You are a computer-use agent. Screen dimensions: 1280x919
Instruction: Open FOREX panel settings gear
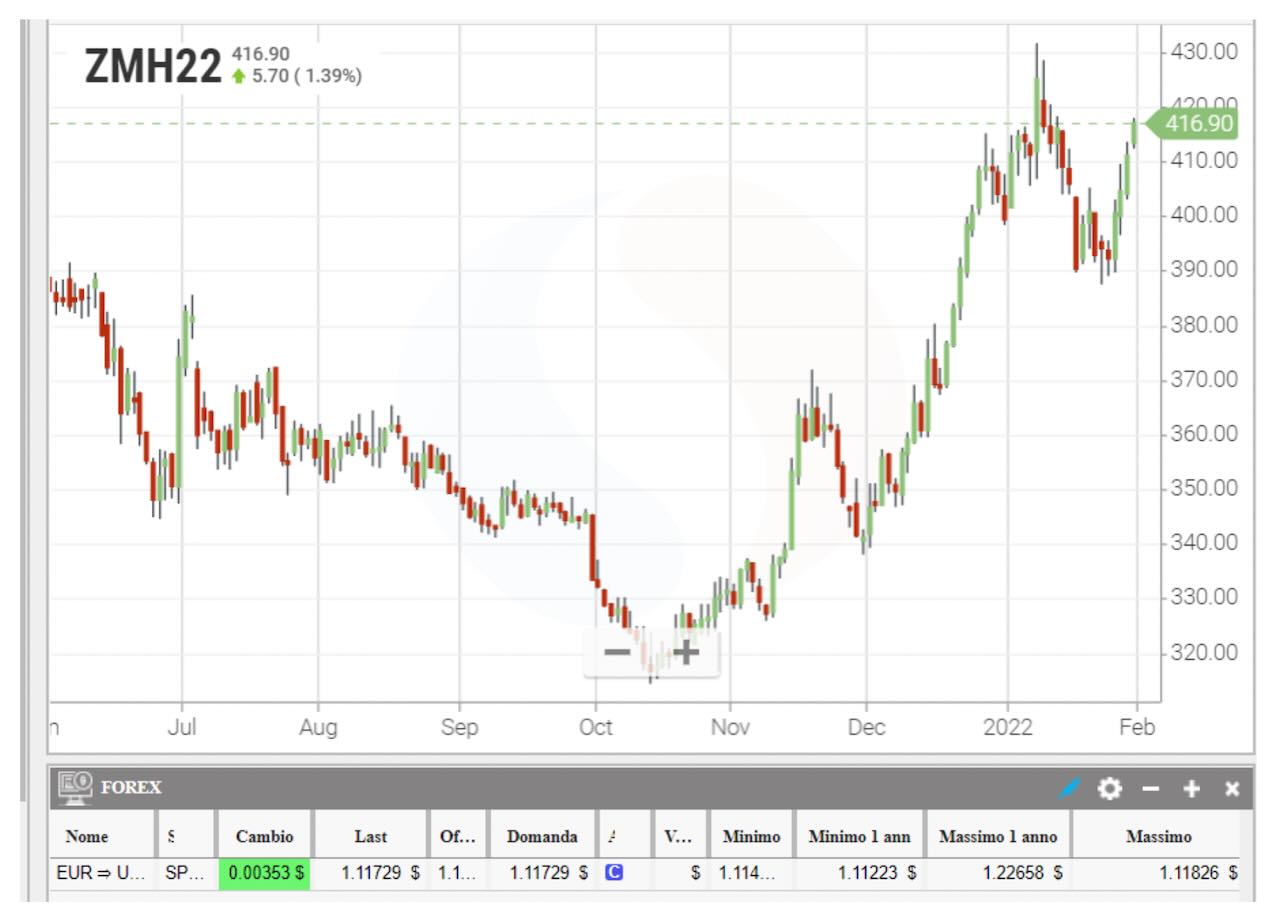click(x=1110, y=788)
